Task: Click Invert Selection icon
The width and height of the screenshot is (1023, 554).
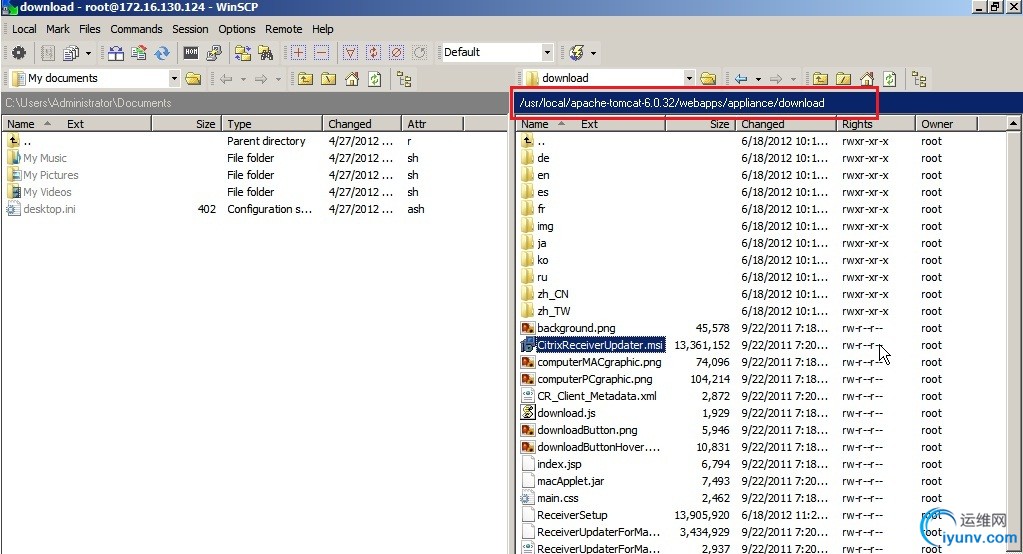Action: click(373, 53)
